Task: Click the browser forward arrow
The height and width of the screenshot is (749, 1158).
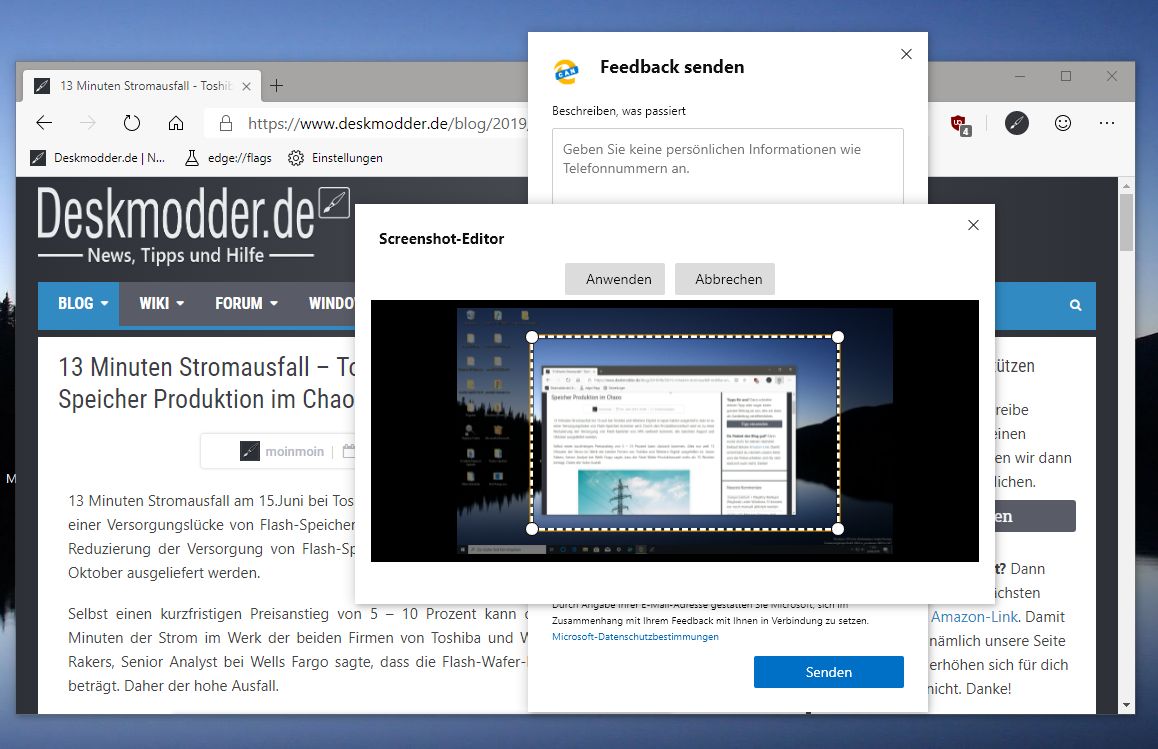Action: (x=88, y=123)
